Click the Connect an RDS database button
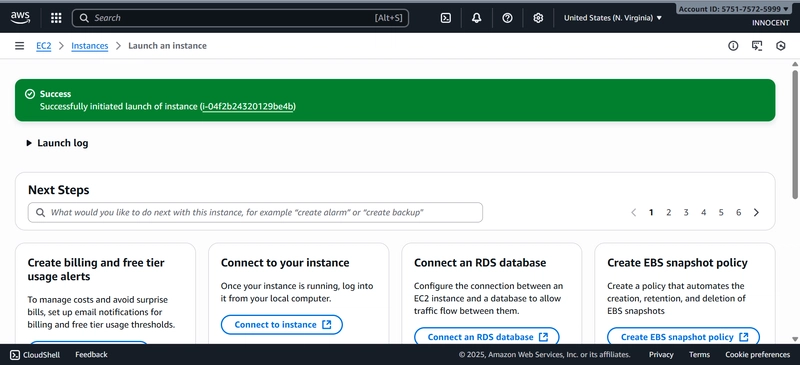The image size is (800, 365). click(487, 337)
